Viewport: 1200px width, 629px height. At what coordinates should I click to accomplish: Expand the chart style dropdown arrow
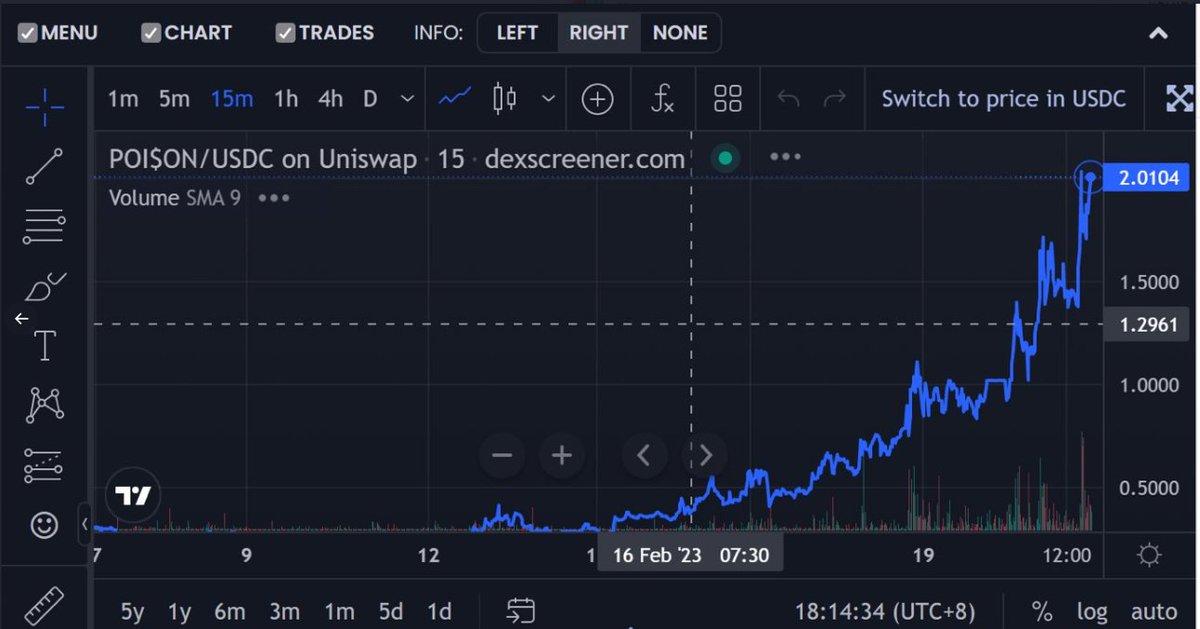(x=548, y=98)
